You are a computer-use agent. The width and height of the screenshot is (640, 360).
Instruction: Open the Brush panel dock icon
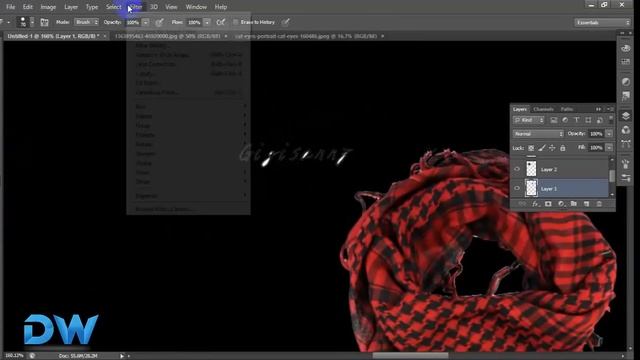click(x=625, y=164)
